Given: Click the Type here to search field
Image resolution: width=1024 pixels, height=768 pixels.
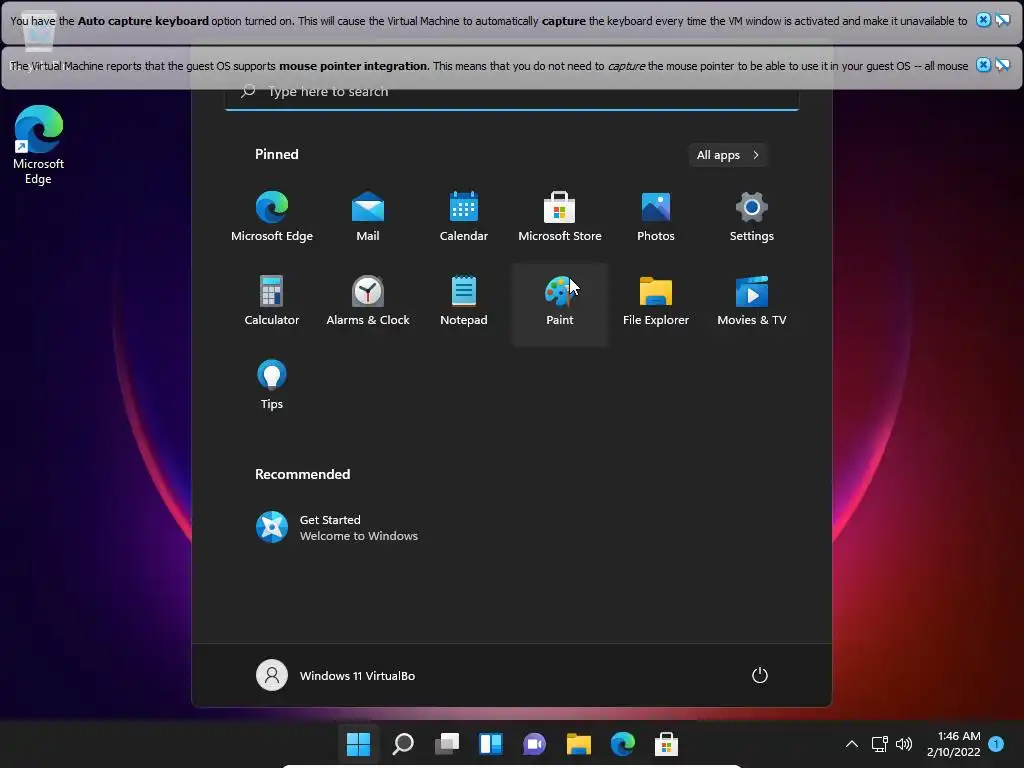Looking at the screenshot, I should click(512, 91).
